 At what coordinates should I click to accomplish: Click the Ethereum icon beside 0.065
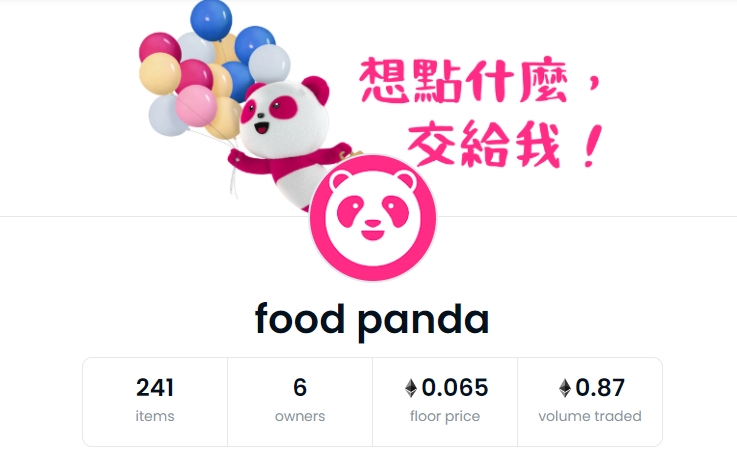pos(411,388)
